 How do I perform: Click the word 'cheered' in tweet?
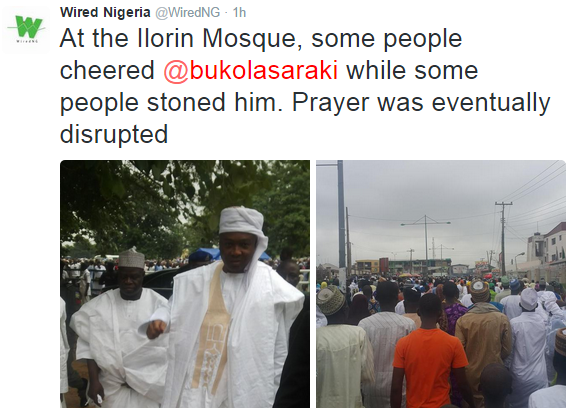click(x=107, y=70)
